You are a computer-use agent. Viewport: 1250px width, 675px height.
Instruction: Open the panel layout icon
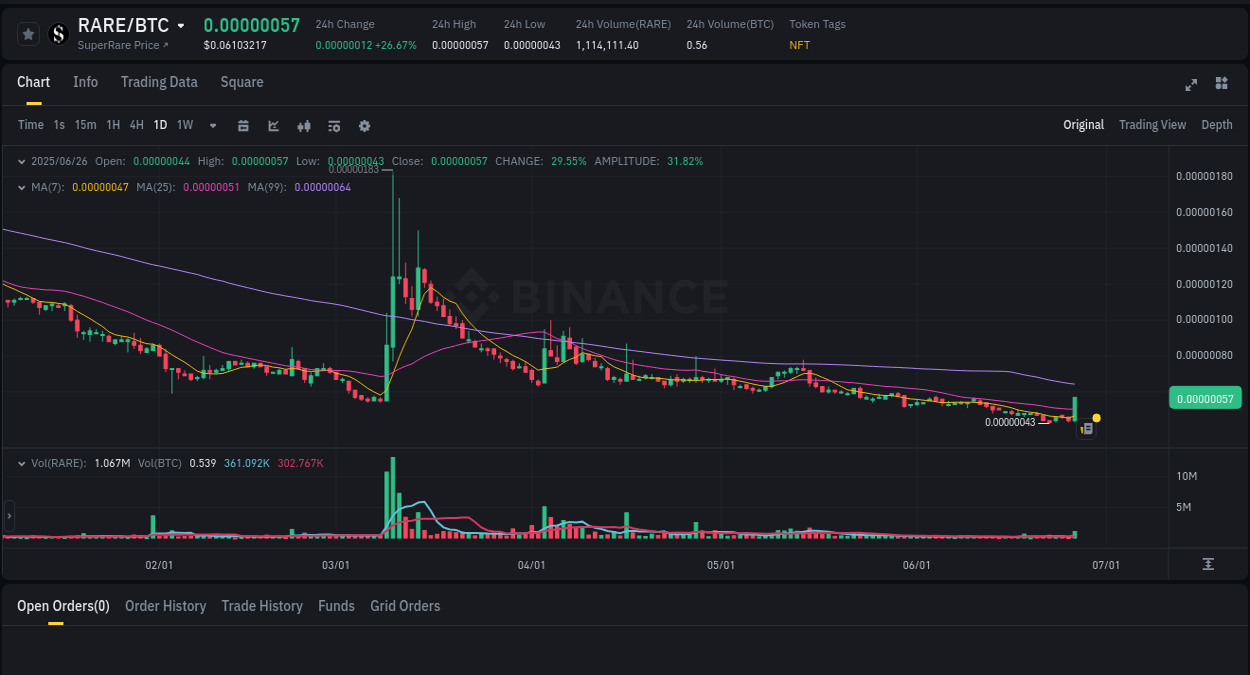[x=1221, y=84]
